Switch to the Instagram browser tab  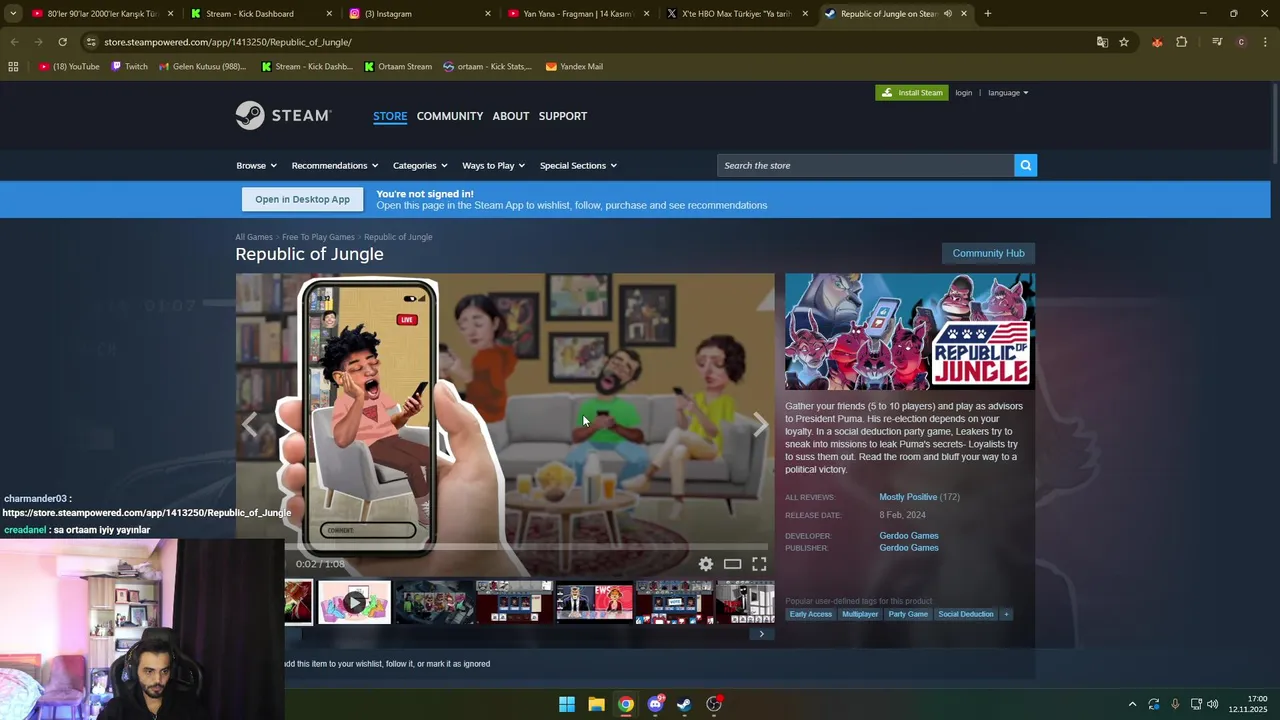pyautogui.click(x=418, y=14)
